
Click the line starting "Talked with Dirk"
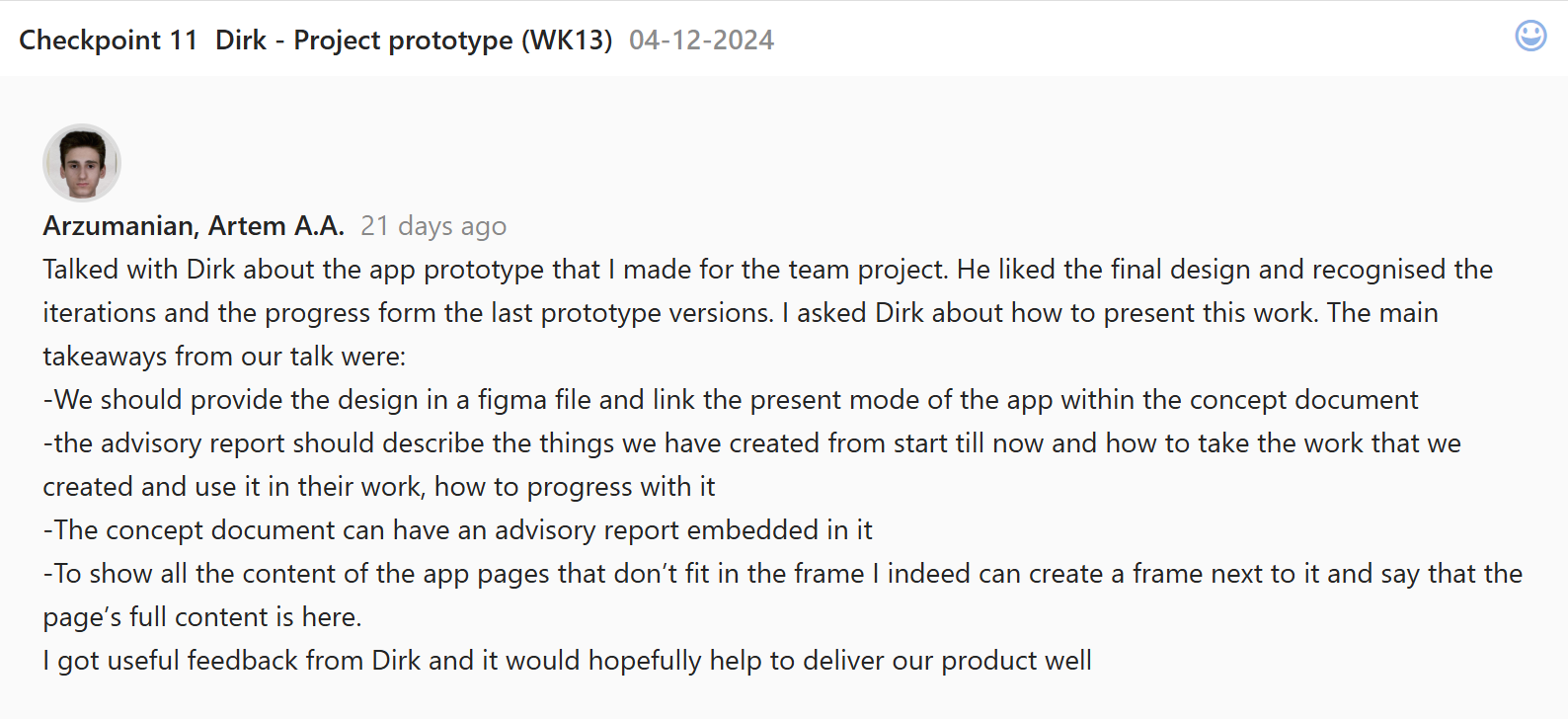[767, 270]
